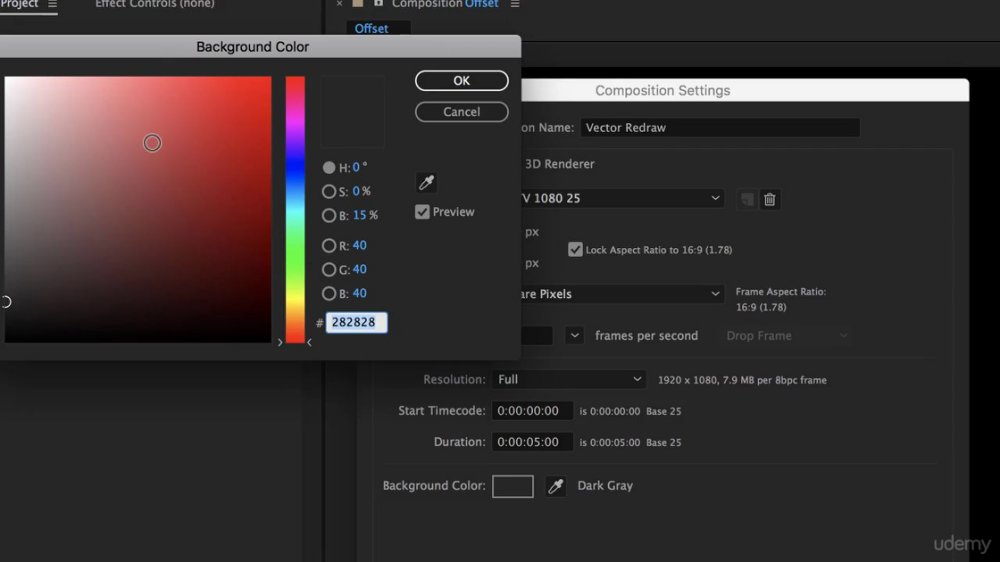Click the Green value 40

360,270
